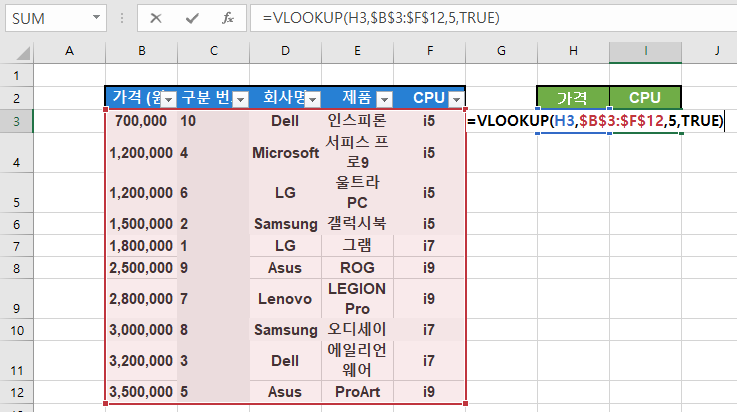Click cell containing 에일리언웨어
Viewport: 737px width, 412px height.
pos(357,361)
